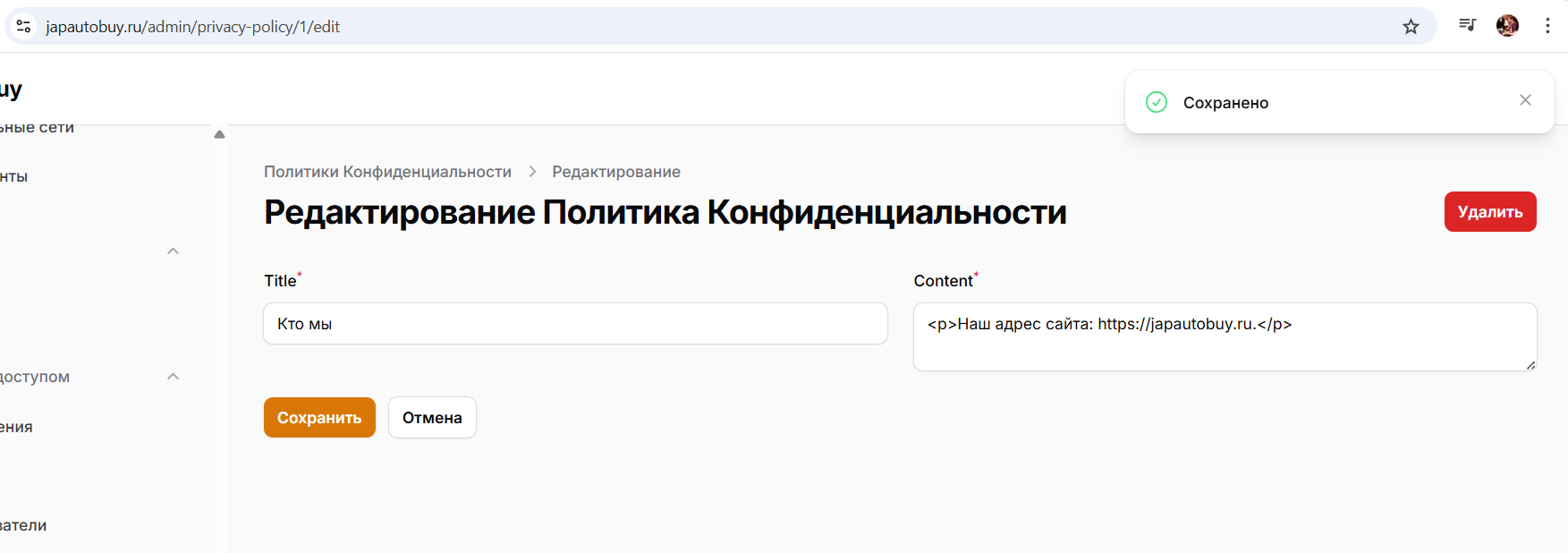
Task: Click the sidebar scroll-up arrow
Action: coord(219,134)
